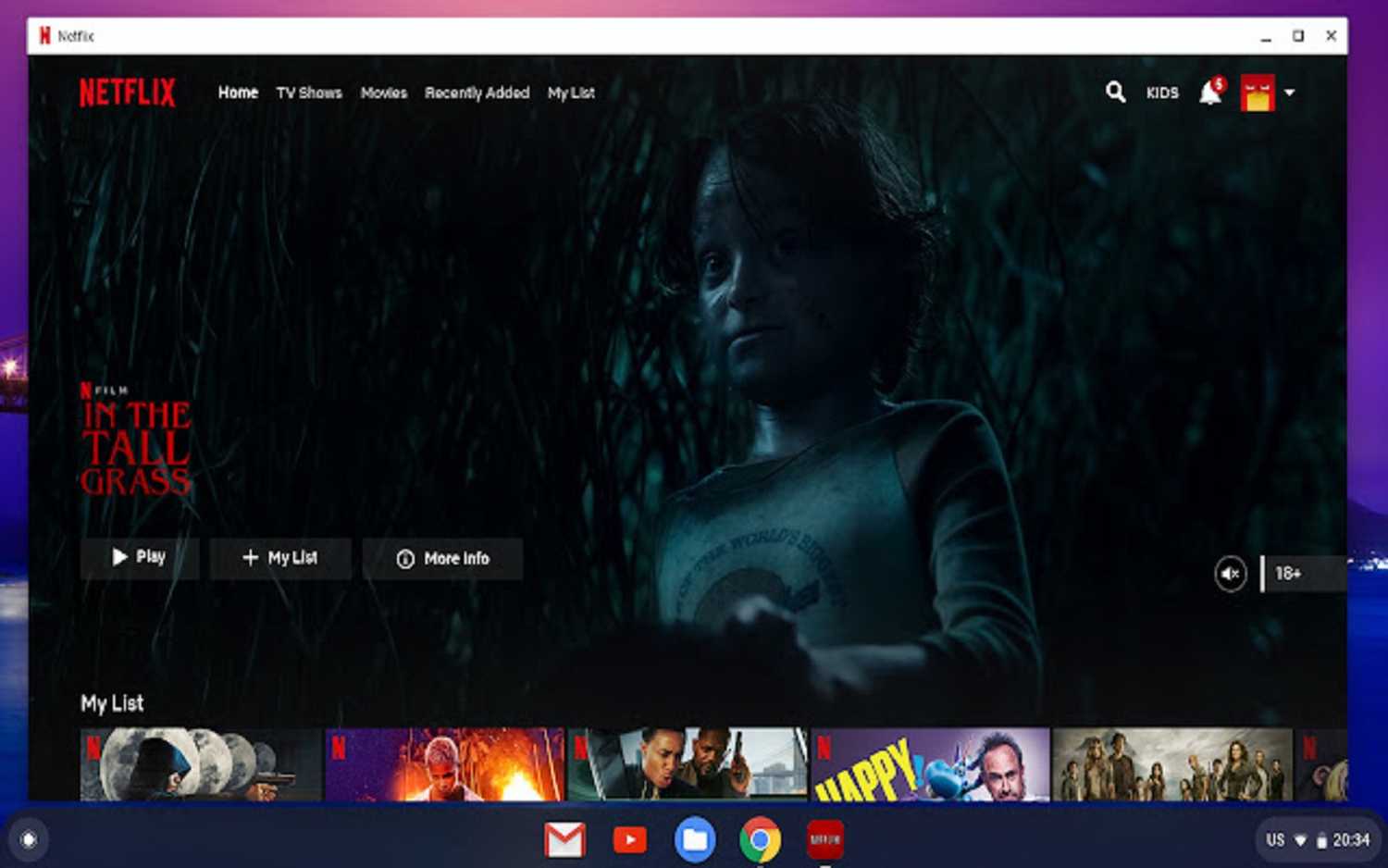This screenshot has height=868, width=1388.
Task: Click the US keyboard indicator
Action: tap(1274, 839)
